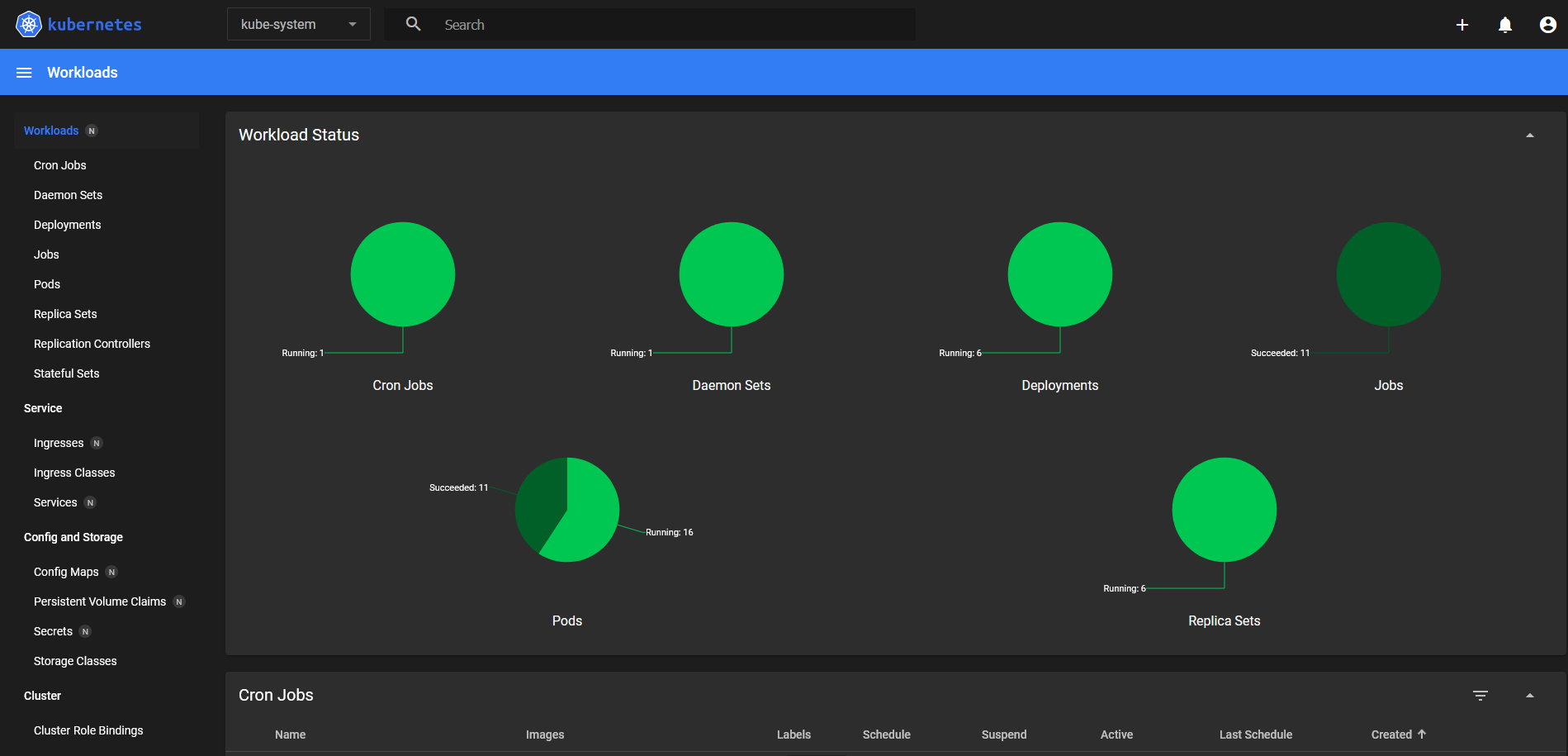Image resolution: width=1568 pixels, height=756 pixels.
Task: Open the notifications bell
Action: pos(1504,25)
